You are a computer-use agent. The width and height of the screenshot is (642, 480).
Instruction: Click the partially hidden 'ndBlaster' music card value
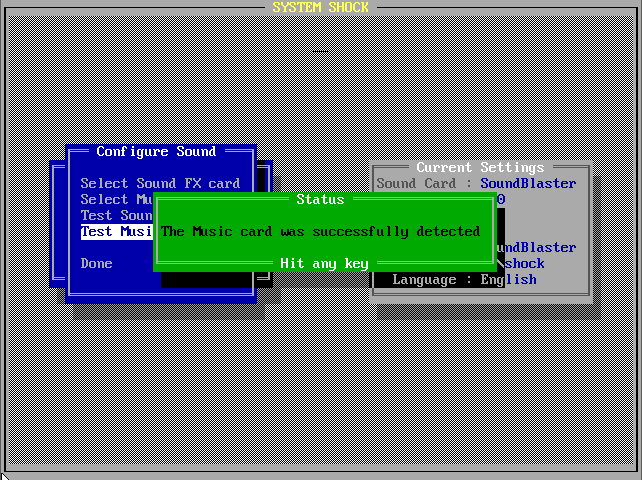pyautogui.click(x=538, y=248)
